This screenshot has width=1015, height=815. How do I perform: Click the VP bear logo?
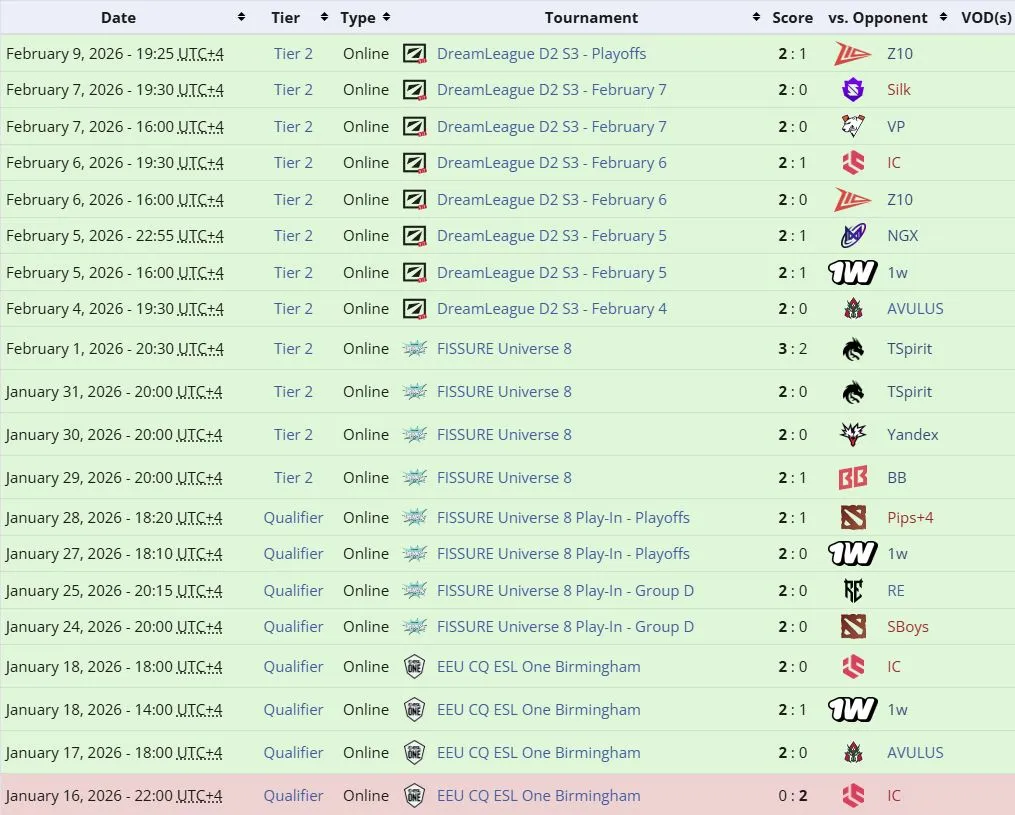(853, 126)
